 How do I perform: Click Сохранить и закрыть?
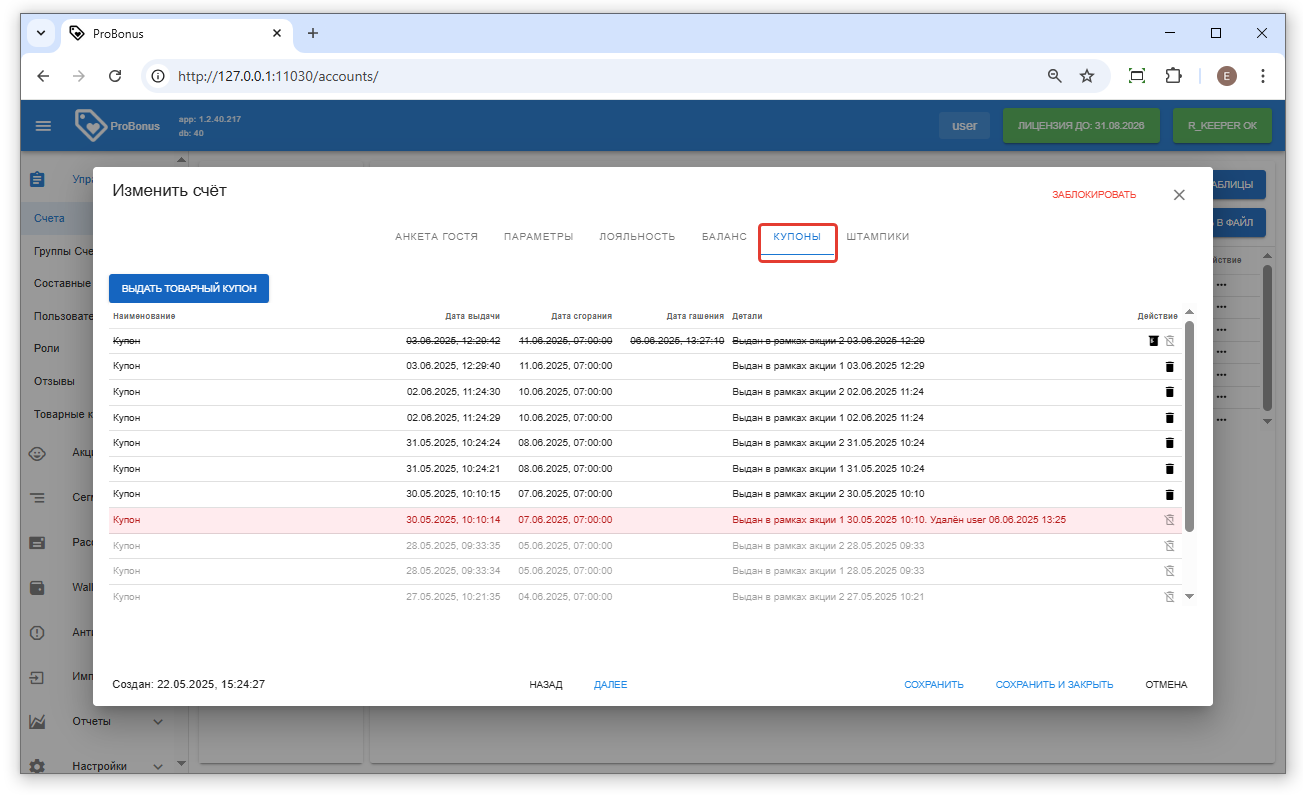(1054, 685)
